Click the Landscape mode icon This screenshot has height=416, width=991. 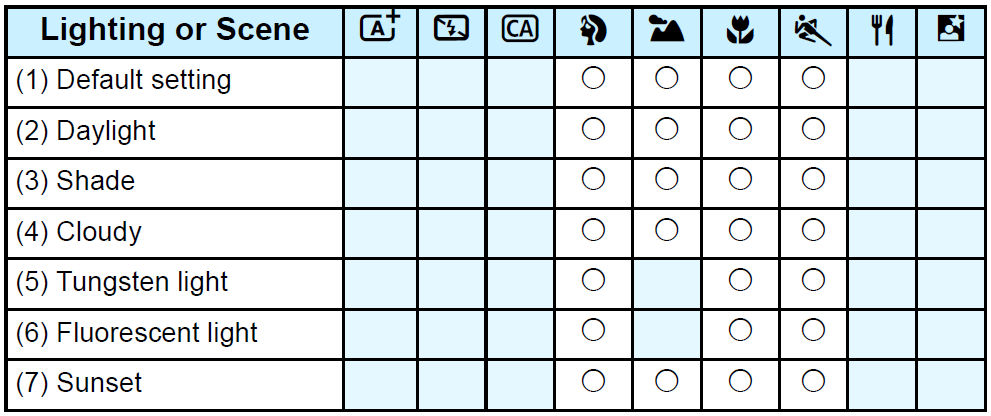click(666, 30)
